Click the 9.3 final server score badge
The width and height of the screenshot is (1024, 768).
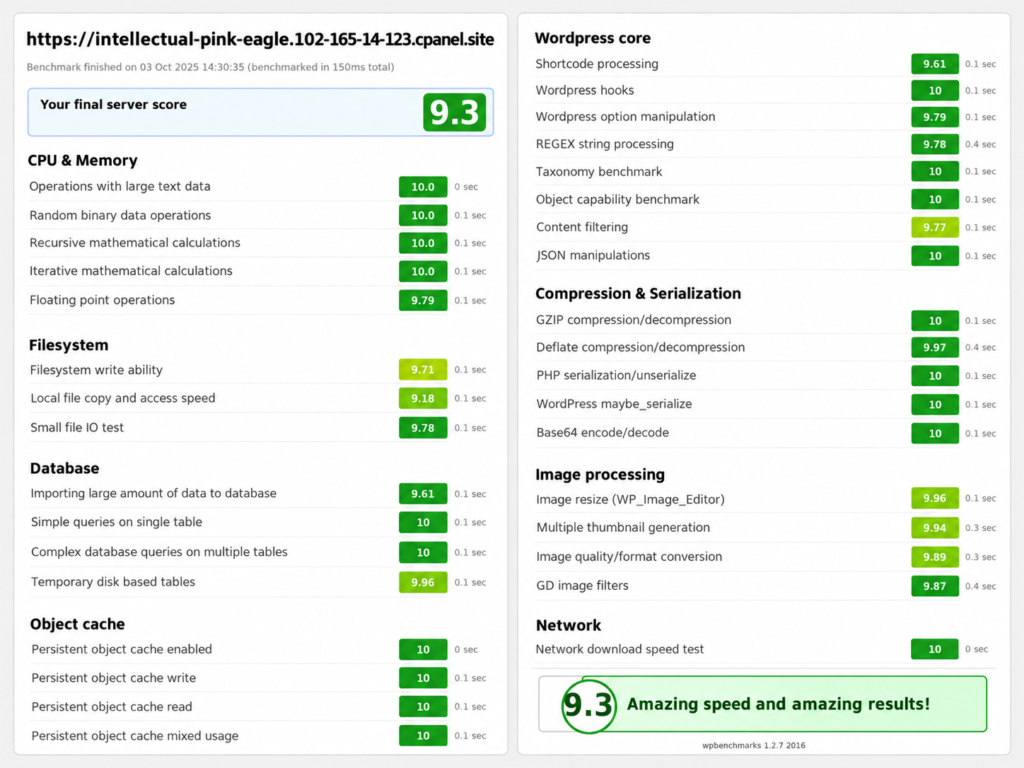tap(455, 112)
